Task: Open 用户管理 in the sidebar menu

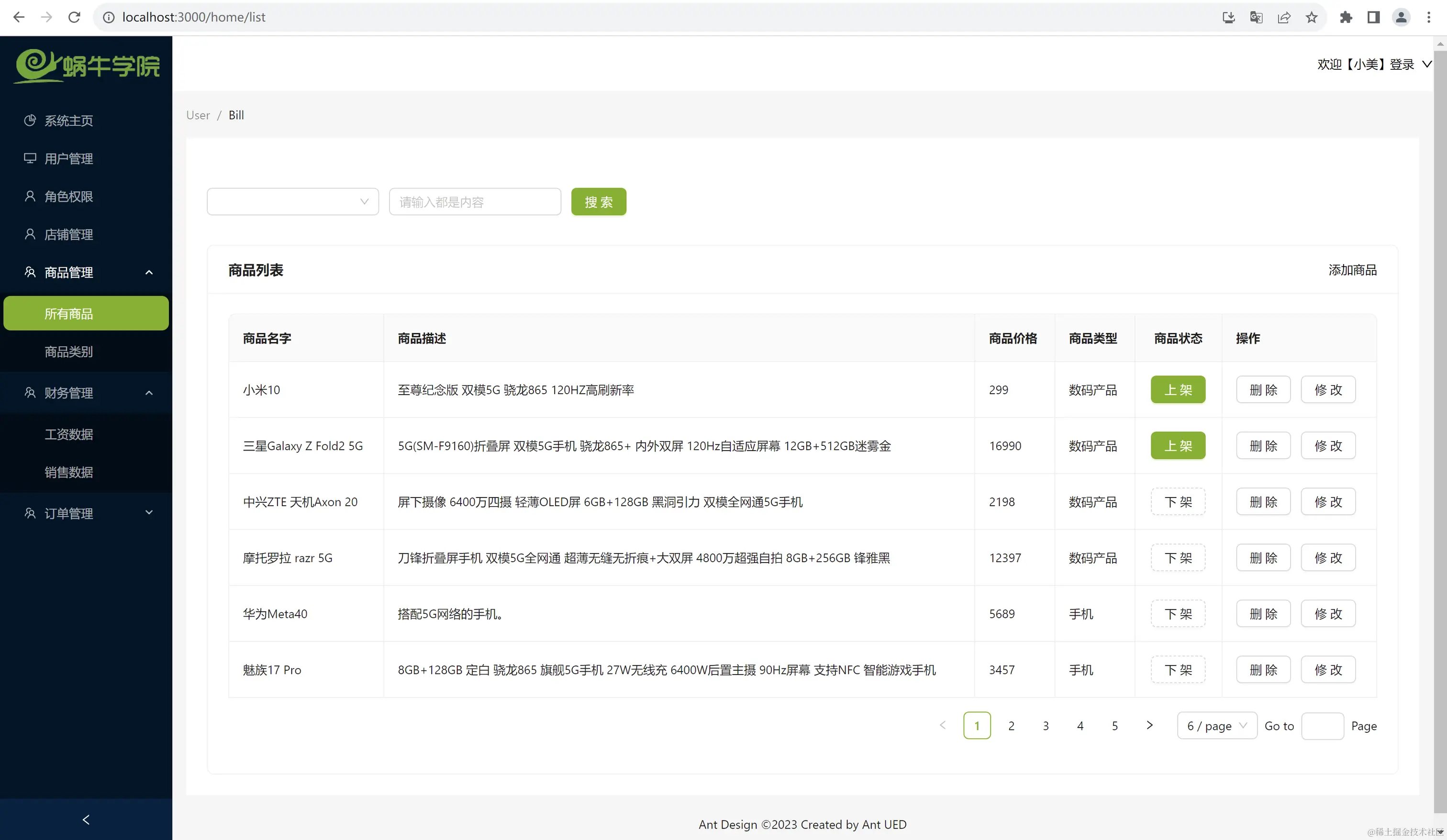Action: 69,158
